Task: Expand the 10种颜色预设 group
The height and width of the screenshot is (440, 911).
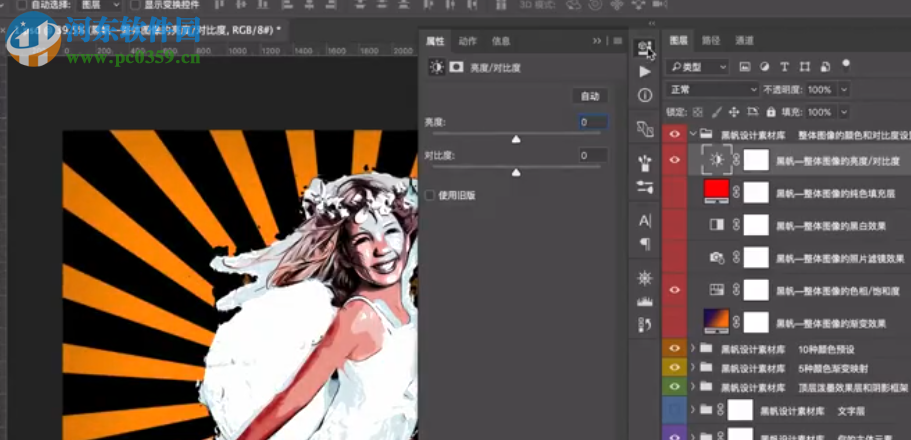Action: (x=693, y=349)
